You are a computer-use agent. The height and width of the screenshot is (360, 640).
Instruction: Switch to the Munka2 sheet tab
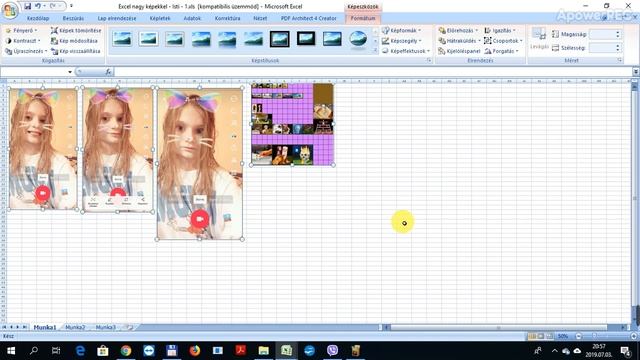click(75, 327)
